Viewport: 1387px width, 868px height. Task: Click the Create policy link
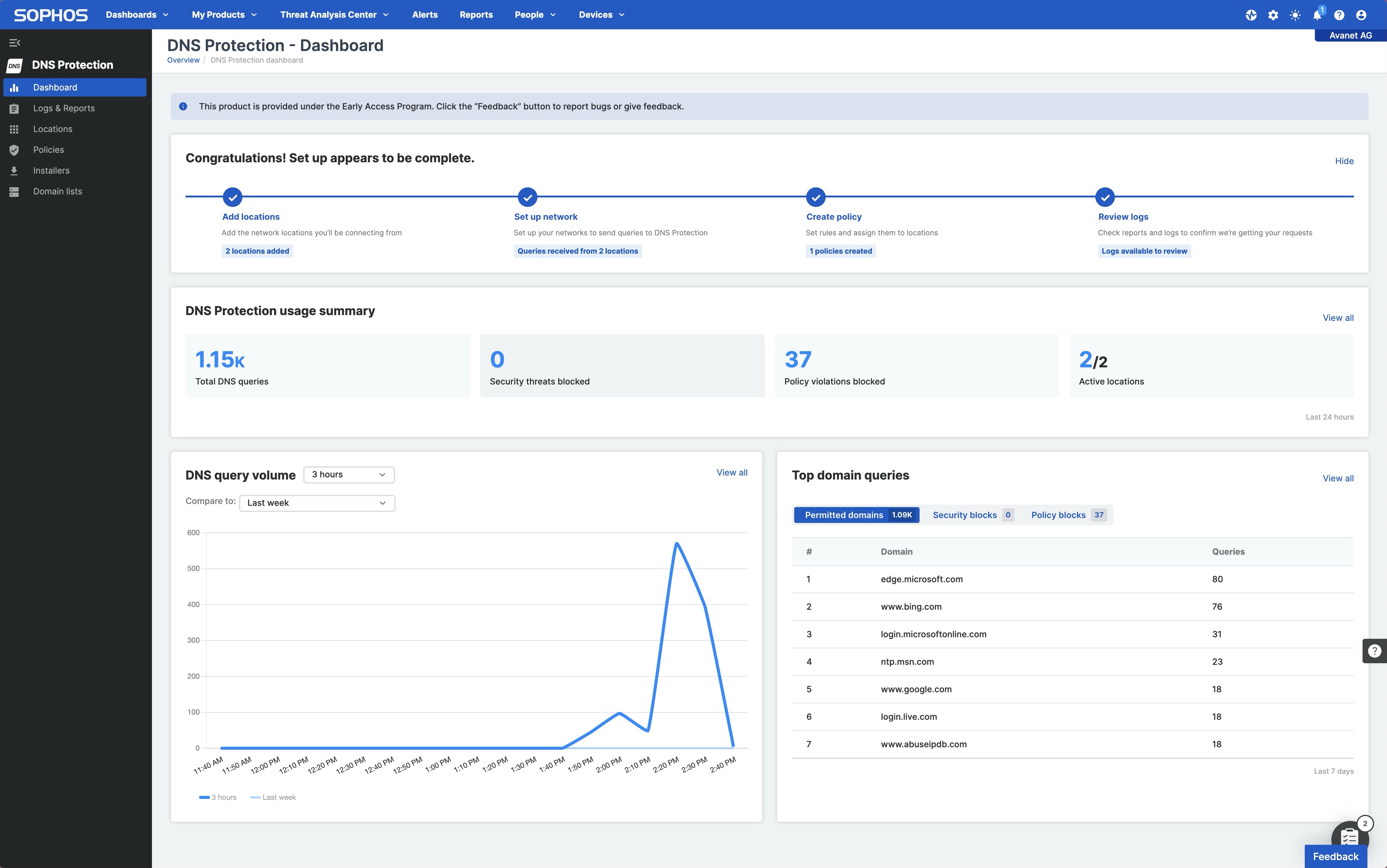point(834,217)
